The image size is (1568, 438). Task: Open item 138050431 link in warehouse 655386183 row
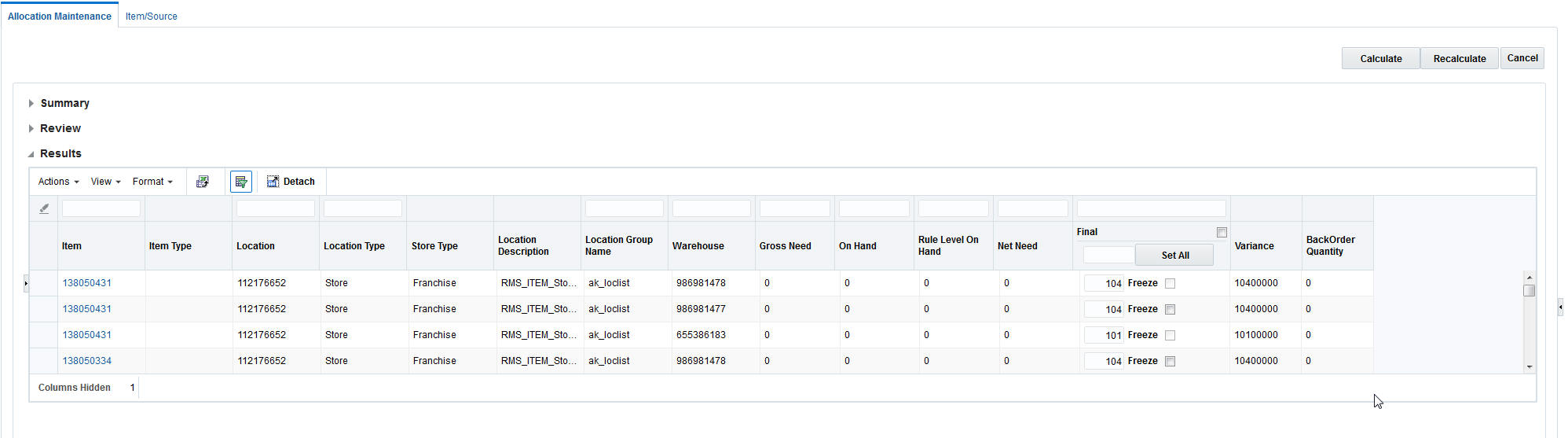tap(87, 335)
